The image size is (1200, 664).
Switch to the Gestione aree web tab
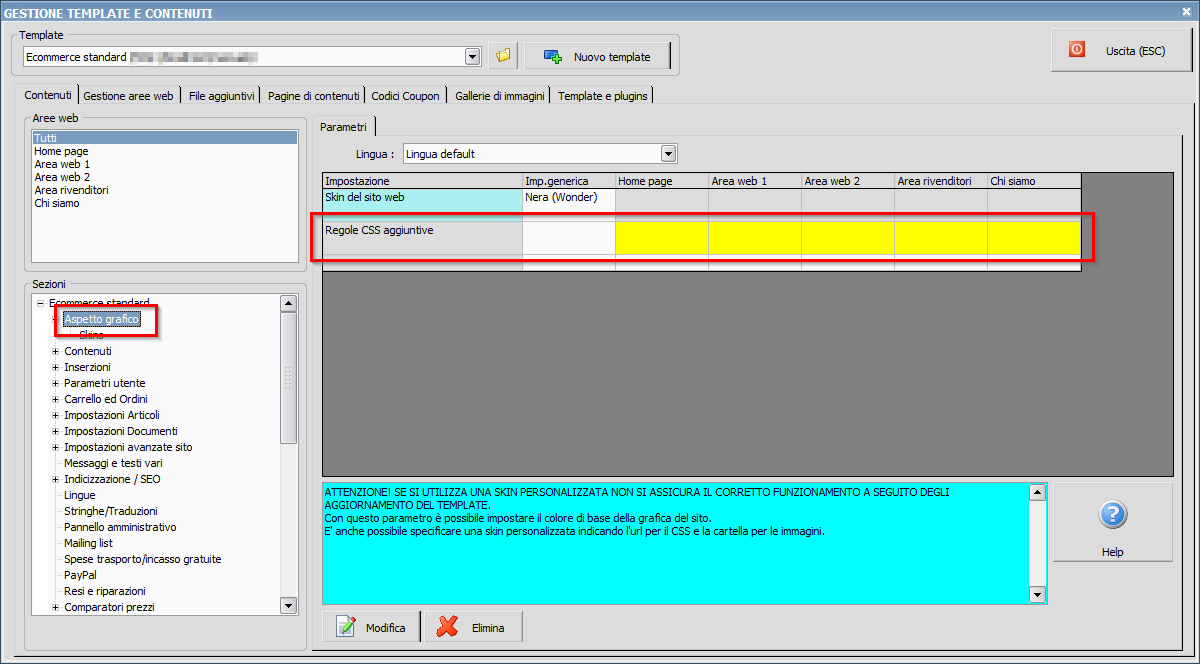(129, 96)
